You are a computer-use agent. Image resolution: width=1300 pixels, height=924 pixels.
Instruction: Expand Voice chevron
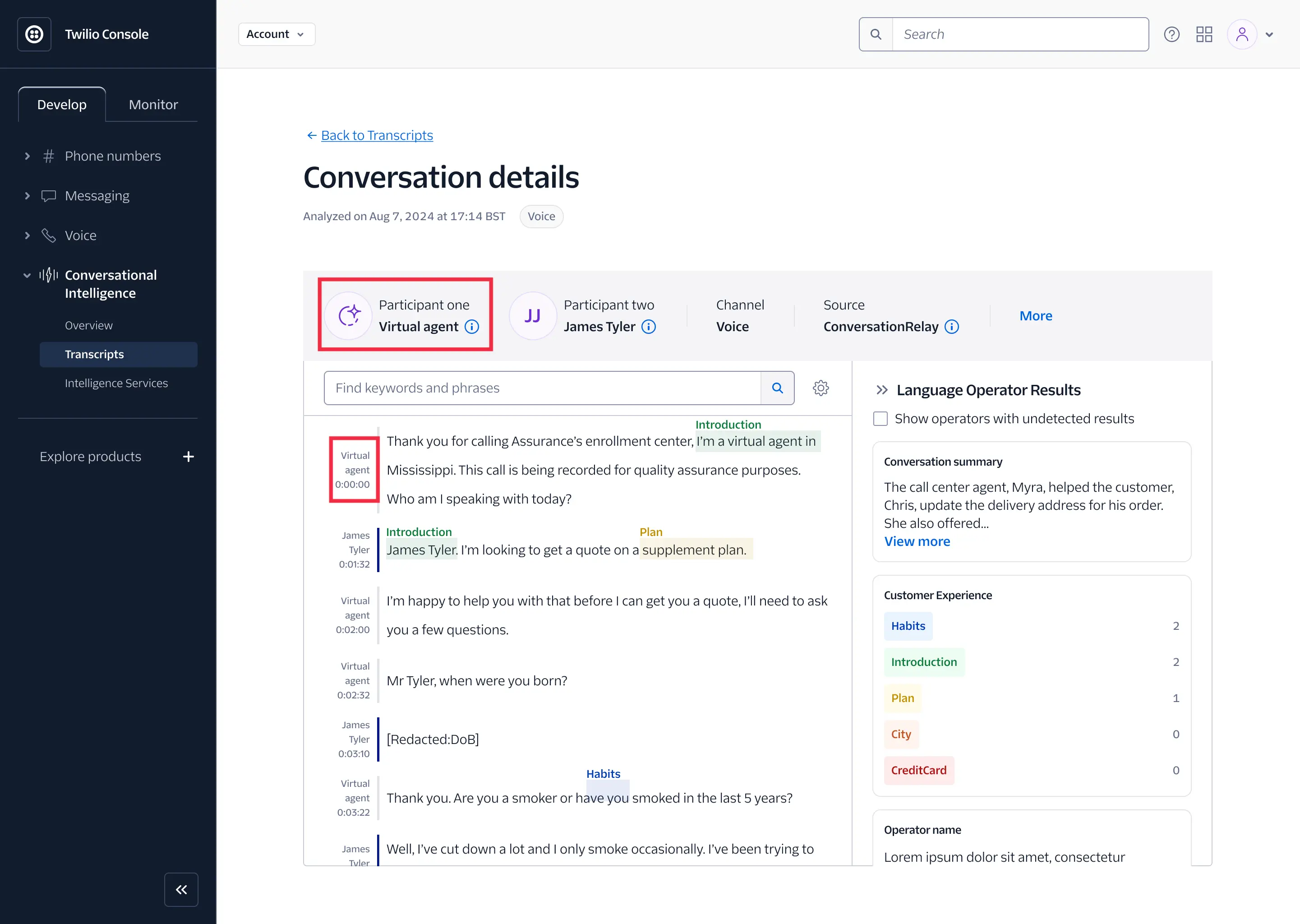(27, 236)
